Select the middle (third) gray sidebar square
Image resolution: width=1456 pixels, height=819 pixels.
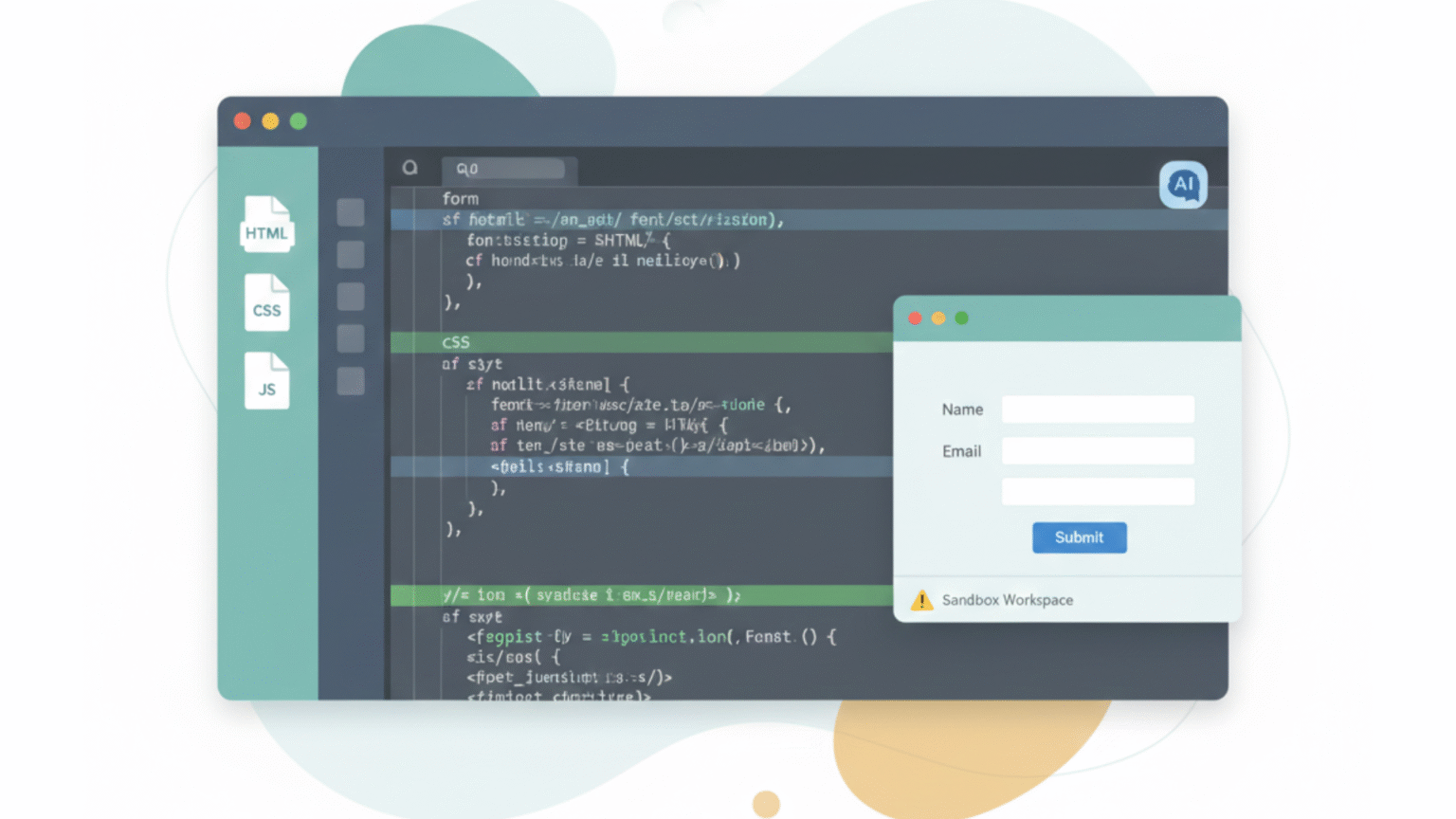pyautogui.click(x=351, y=297)
